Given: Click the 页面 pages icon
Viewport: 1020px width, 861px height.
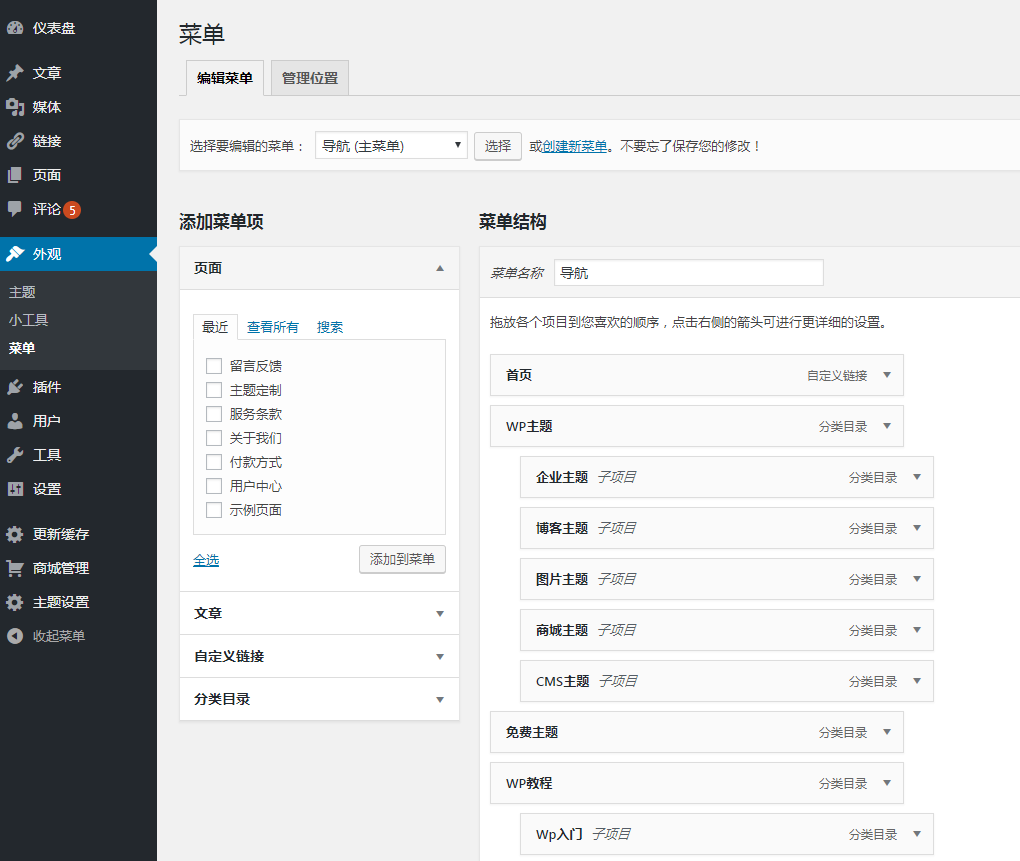Looking at the screenshot, I should point(15,175).
